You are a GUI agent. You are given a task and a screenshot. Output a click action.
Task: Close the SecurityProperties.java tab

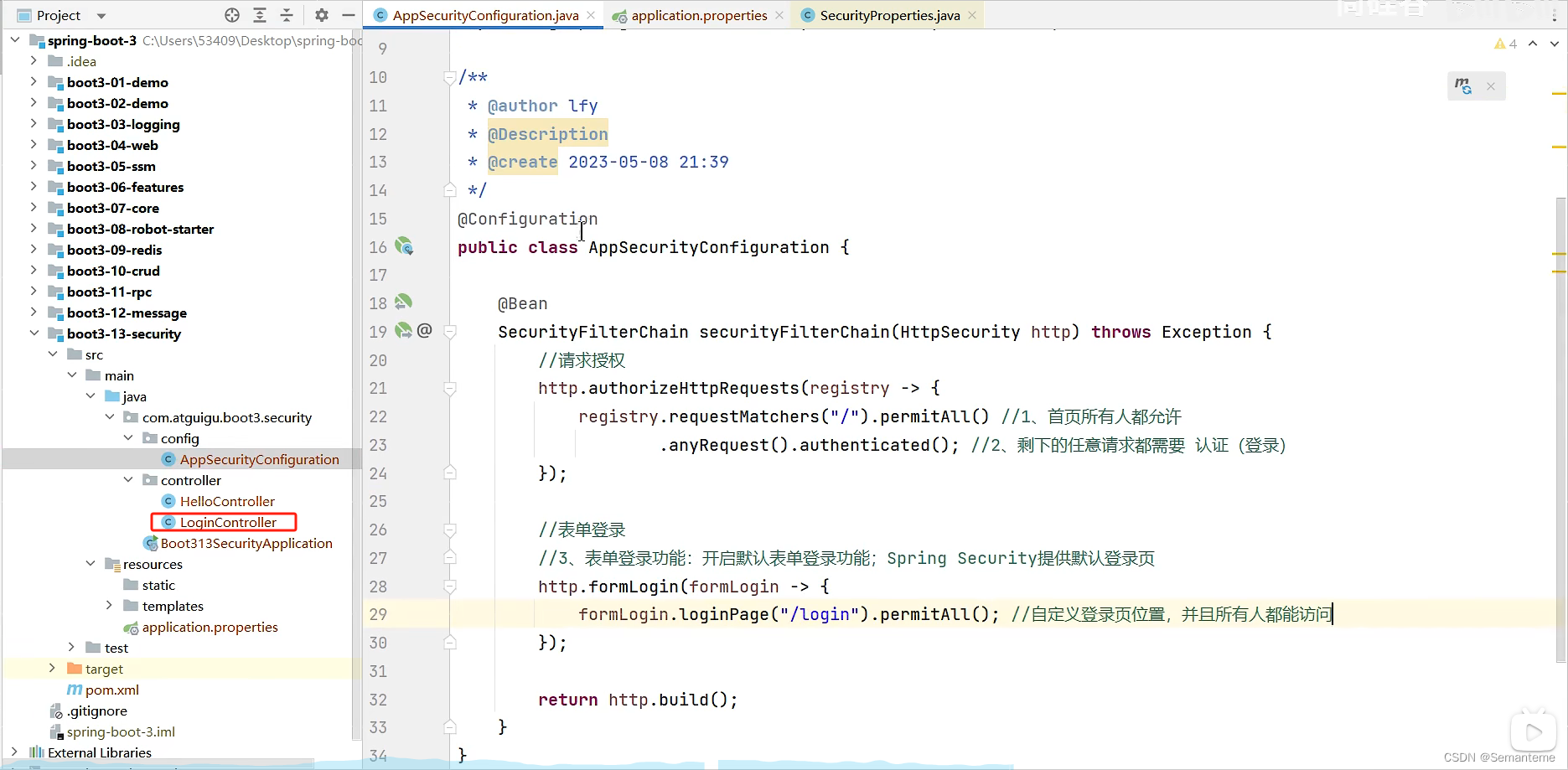(972, 15)
